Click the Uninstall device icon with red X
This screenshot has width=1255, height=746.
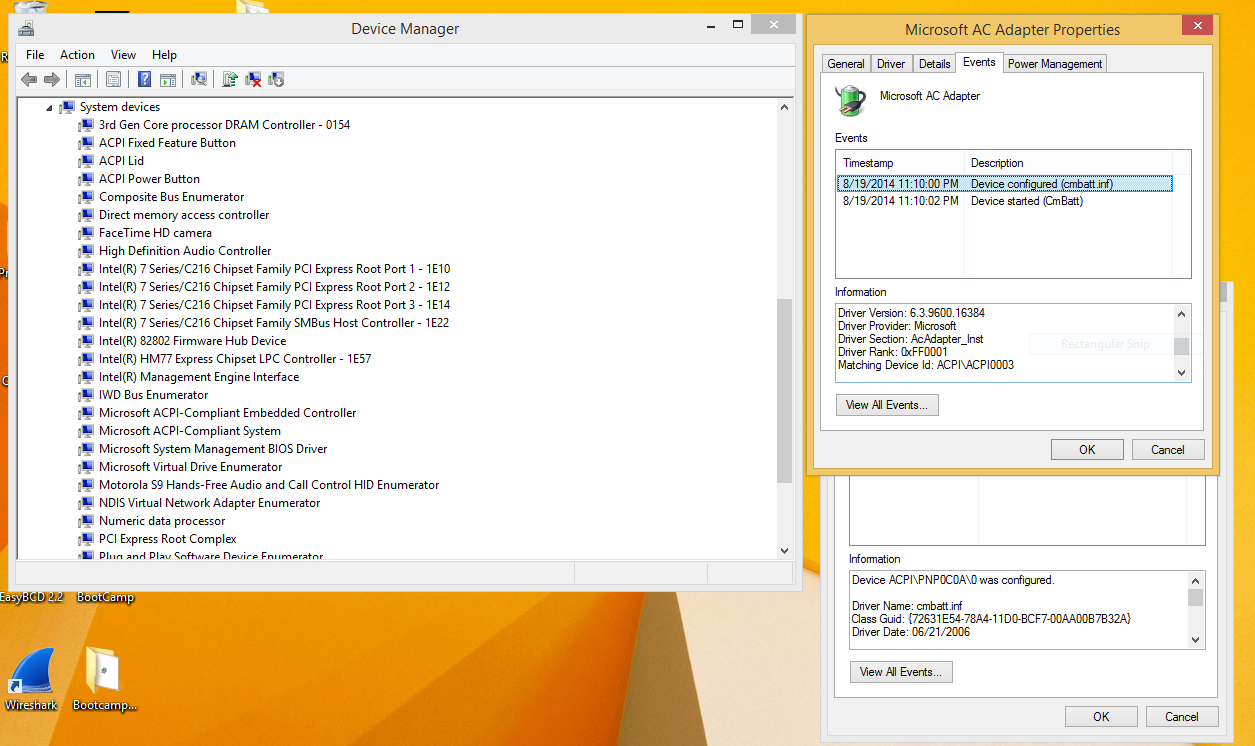(x=254, y=80)
